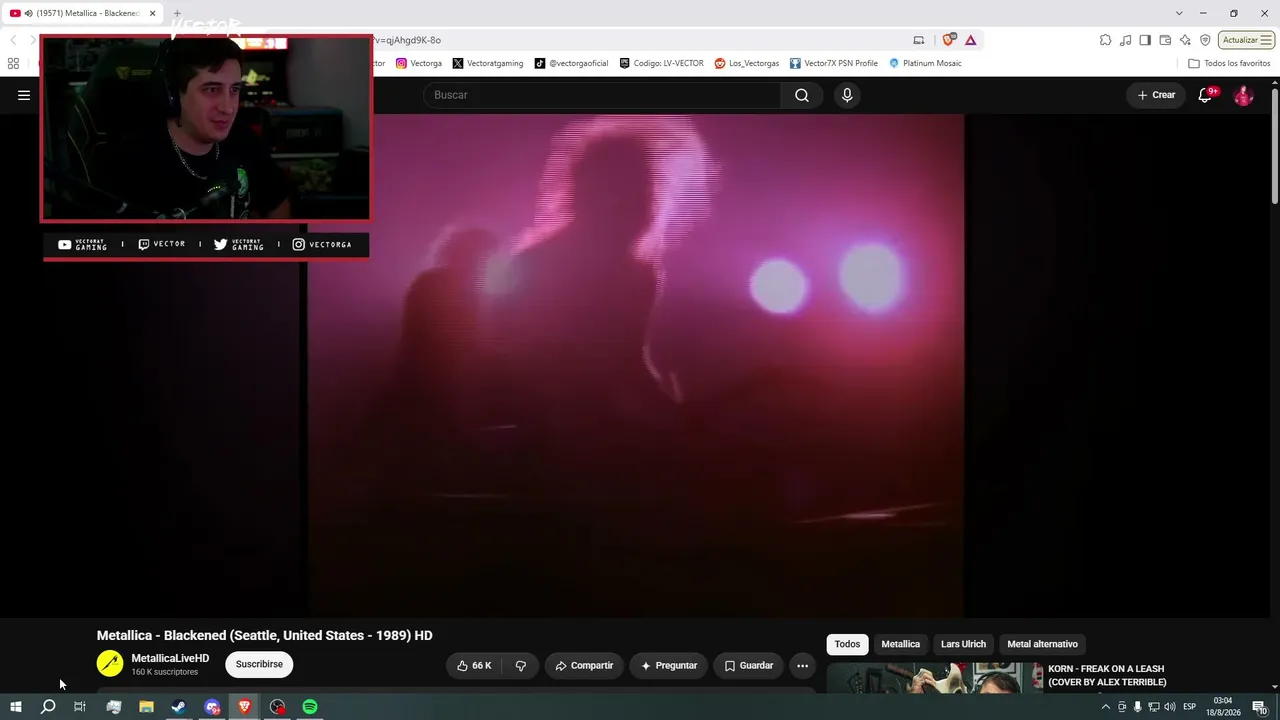
Task: Like the video with 66 K likes
Action: (x=475, y=666)
